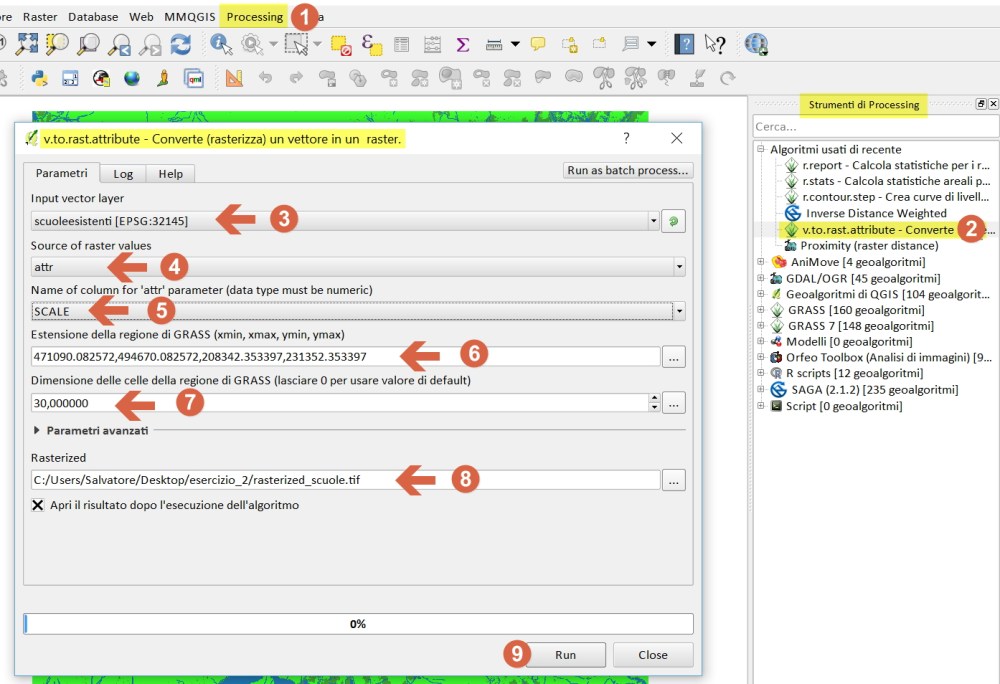This screenshot has height=684, width=1000.
Task: Click the Identify Features tool icon
Action: [219, 44]
